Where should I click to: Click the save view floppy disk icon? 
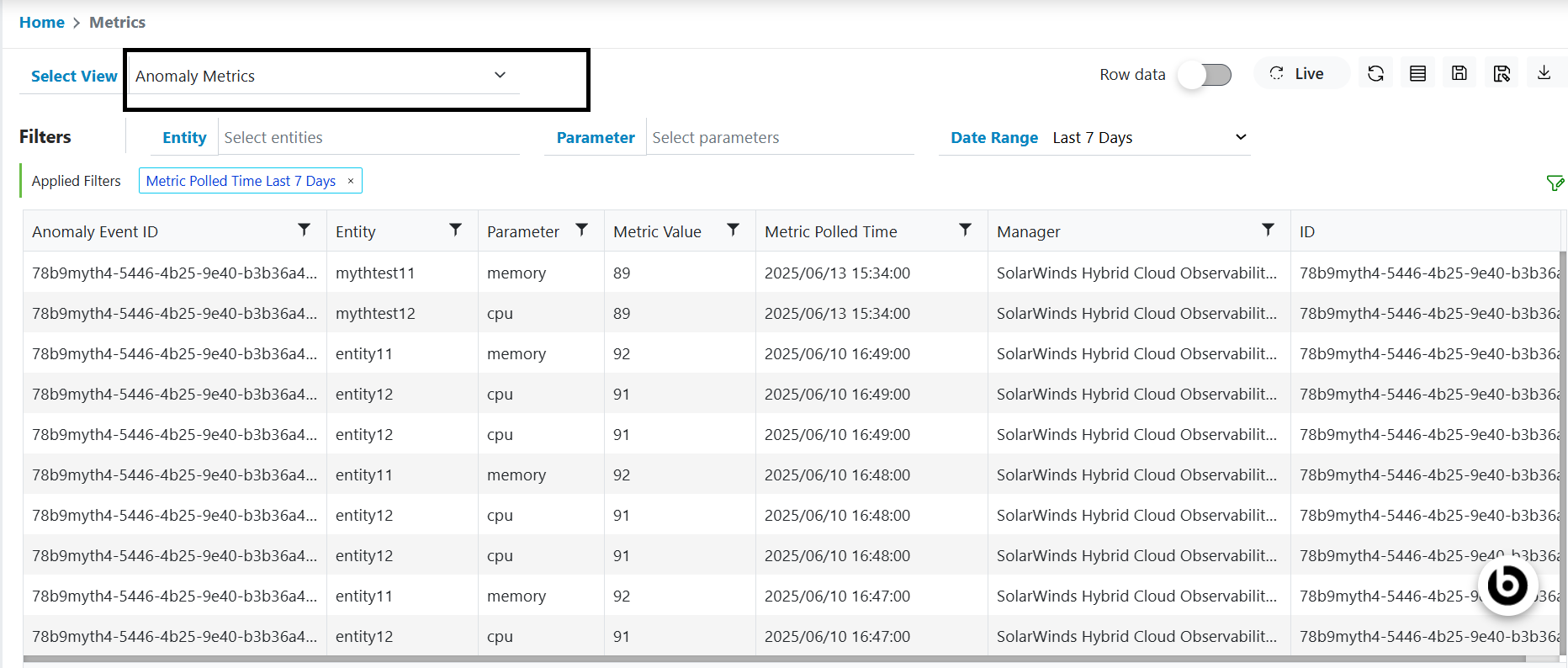pyautogui.click(x=1459, y=74)
